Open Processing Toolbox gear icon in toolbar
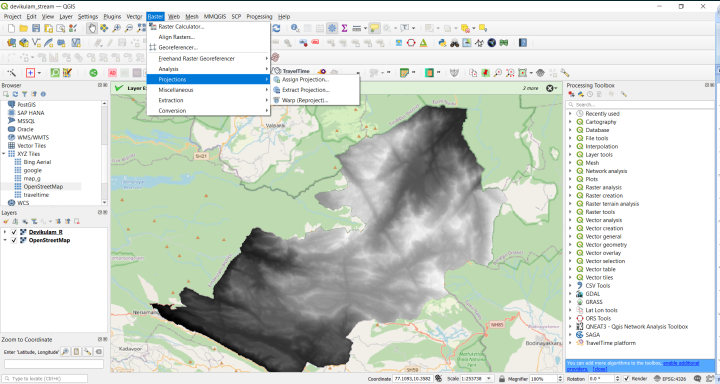Screen dimensions: 720x384 (x=332, y=28)
